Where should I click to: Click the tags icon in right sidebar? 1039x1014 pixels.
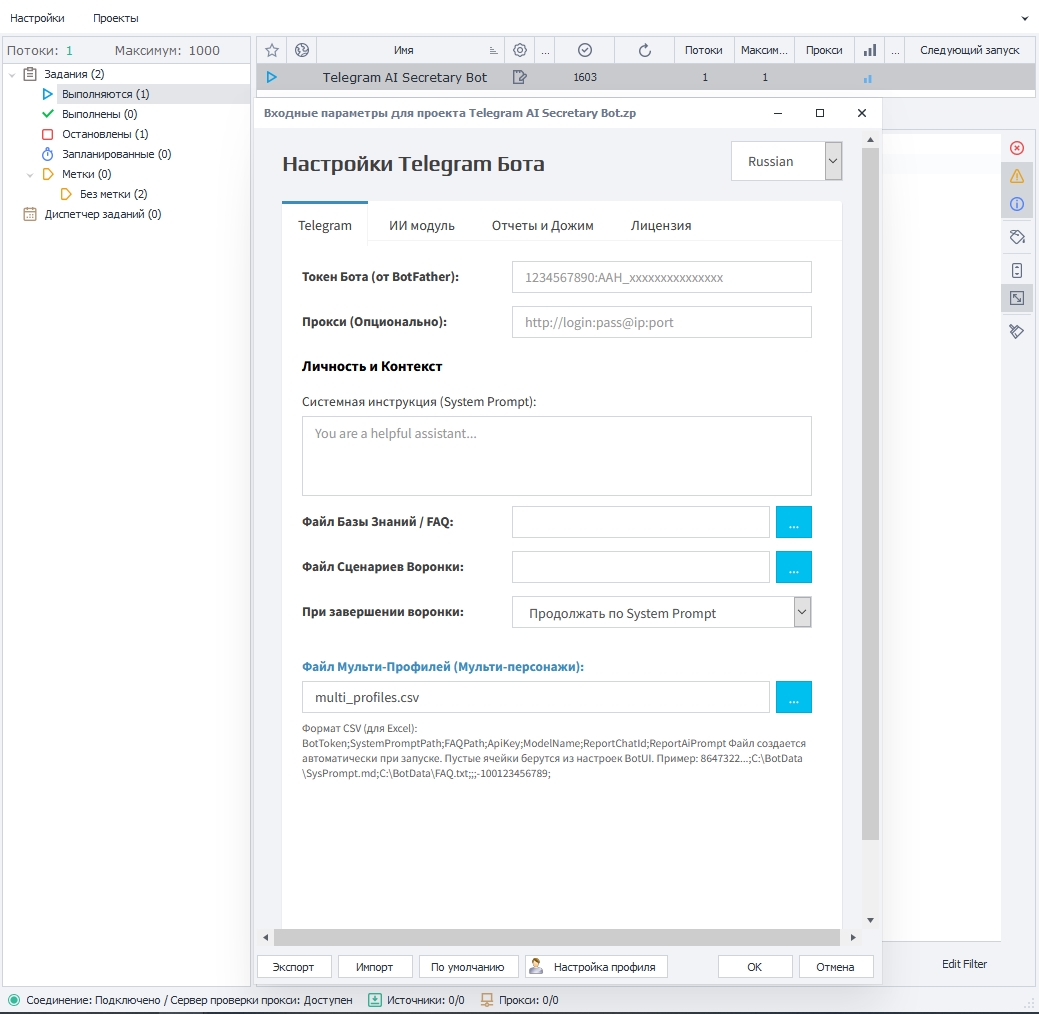click(x=1016, y=237)
